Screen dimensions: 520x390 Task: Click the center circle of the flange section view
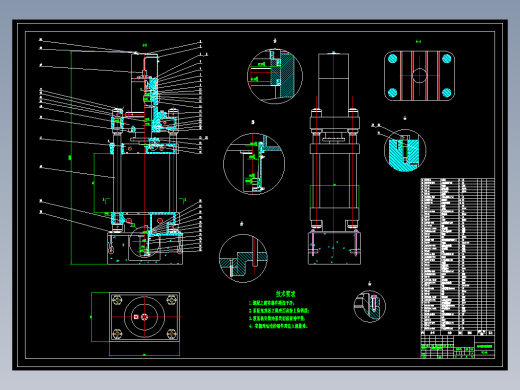click(419, 76)
